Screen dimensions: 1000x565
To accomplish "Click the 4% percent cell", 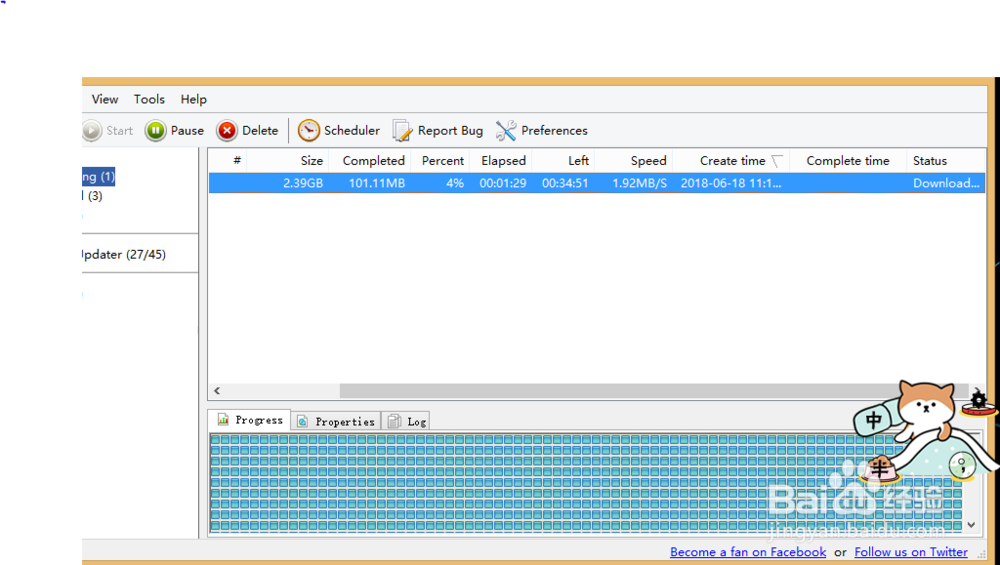I will [x=455, y=184].
